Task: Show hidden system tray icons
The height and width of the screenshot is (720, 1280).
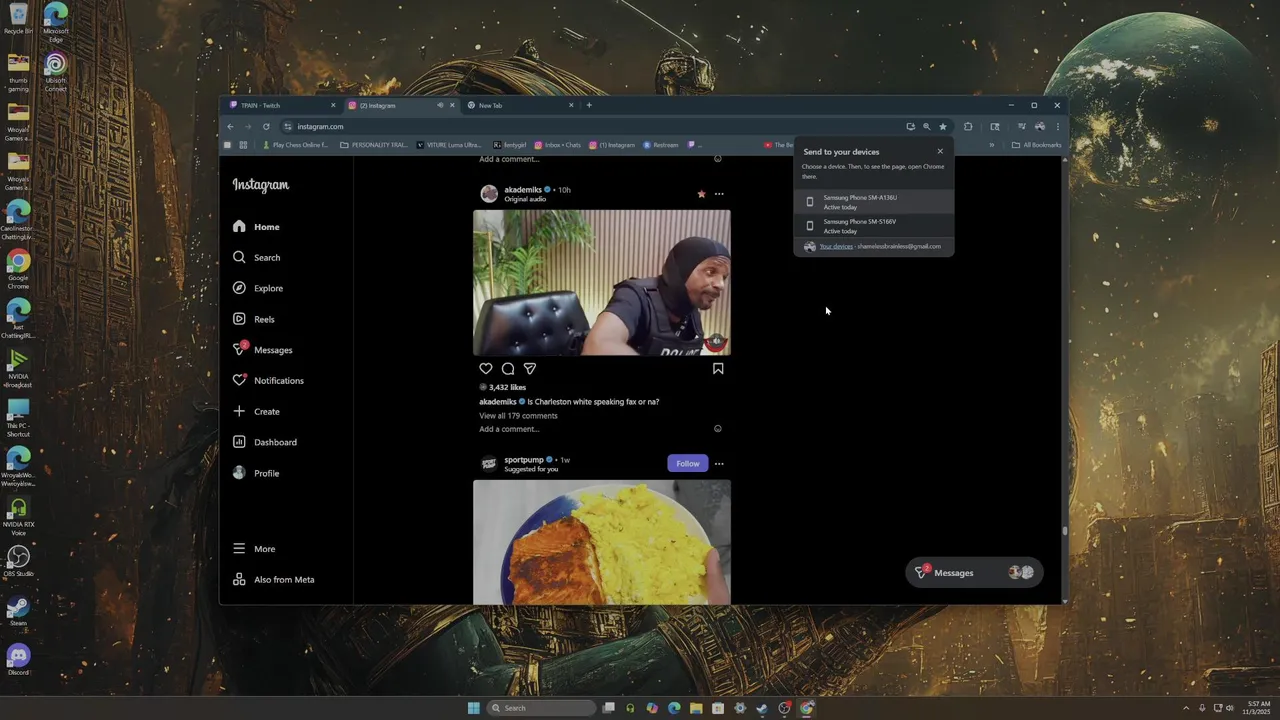Action: [x=1186, y=708]
